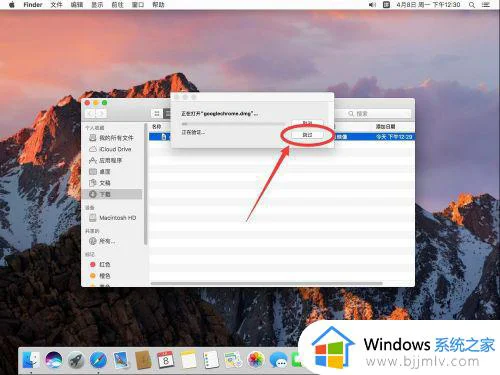
Task: Select 桌面 (Desktop) in sidebar
Action: click(112, 172)
